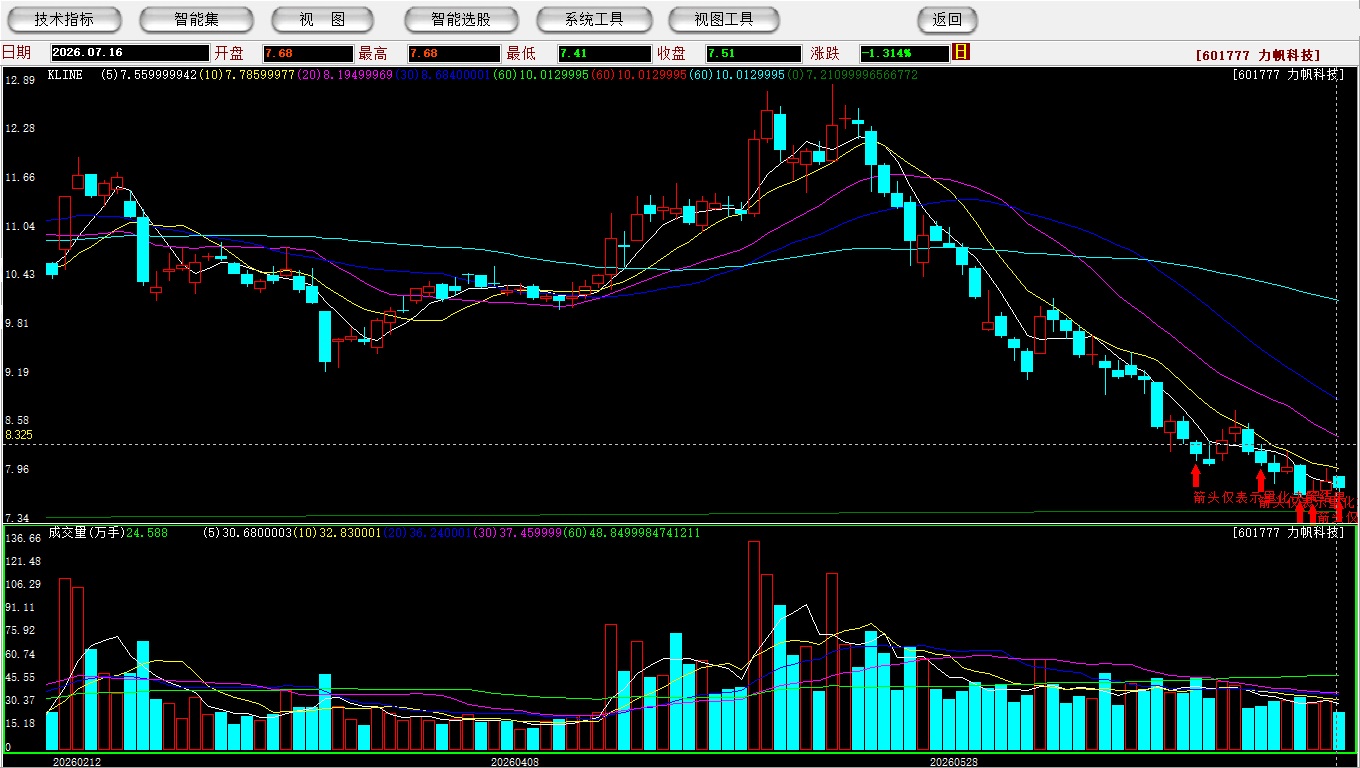
Task: Toggle the 日 period icon
Action: pos(961,52)
